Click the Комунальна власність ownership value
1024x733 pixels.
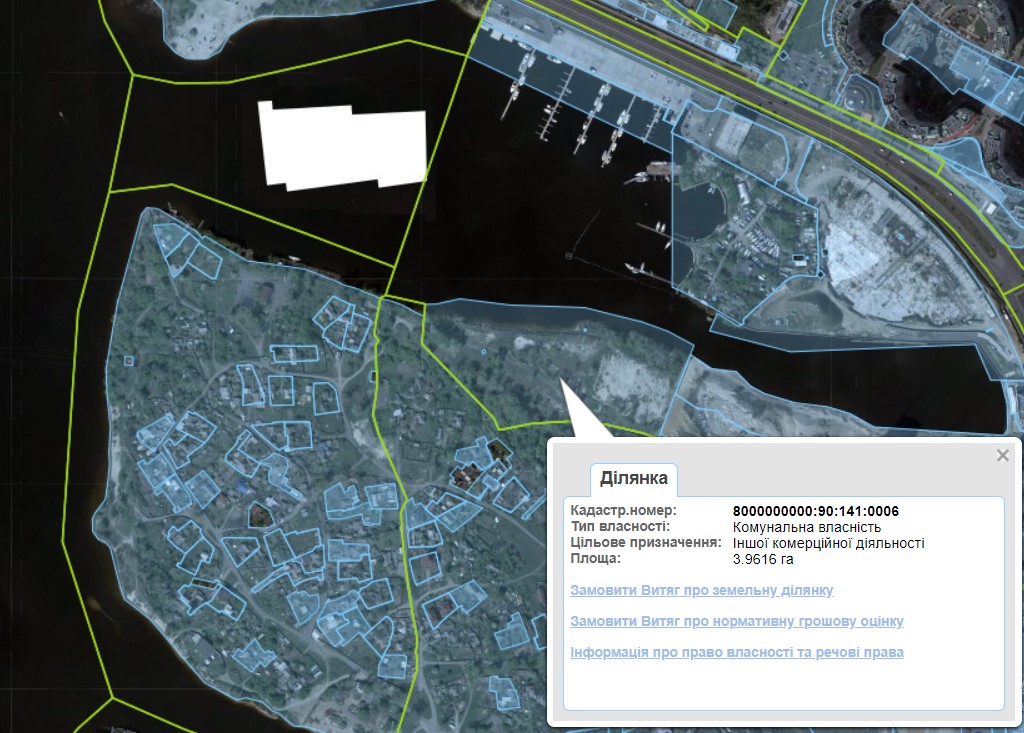(806, 528)
